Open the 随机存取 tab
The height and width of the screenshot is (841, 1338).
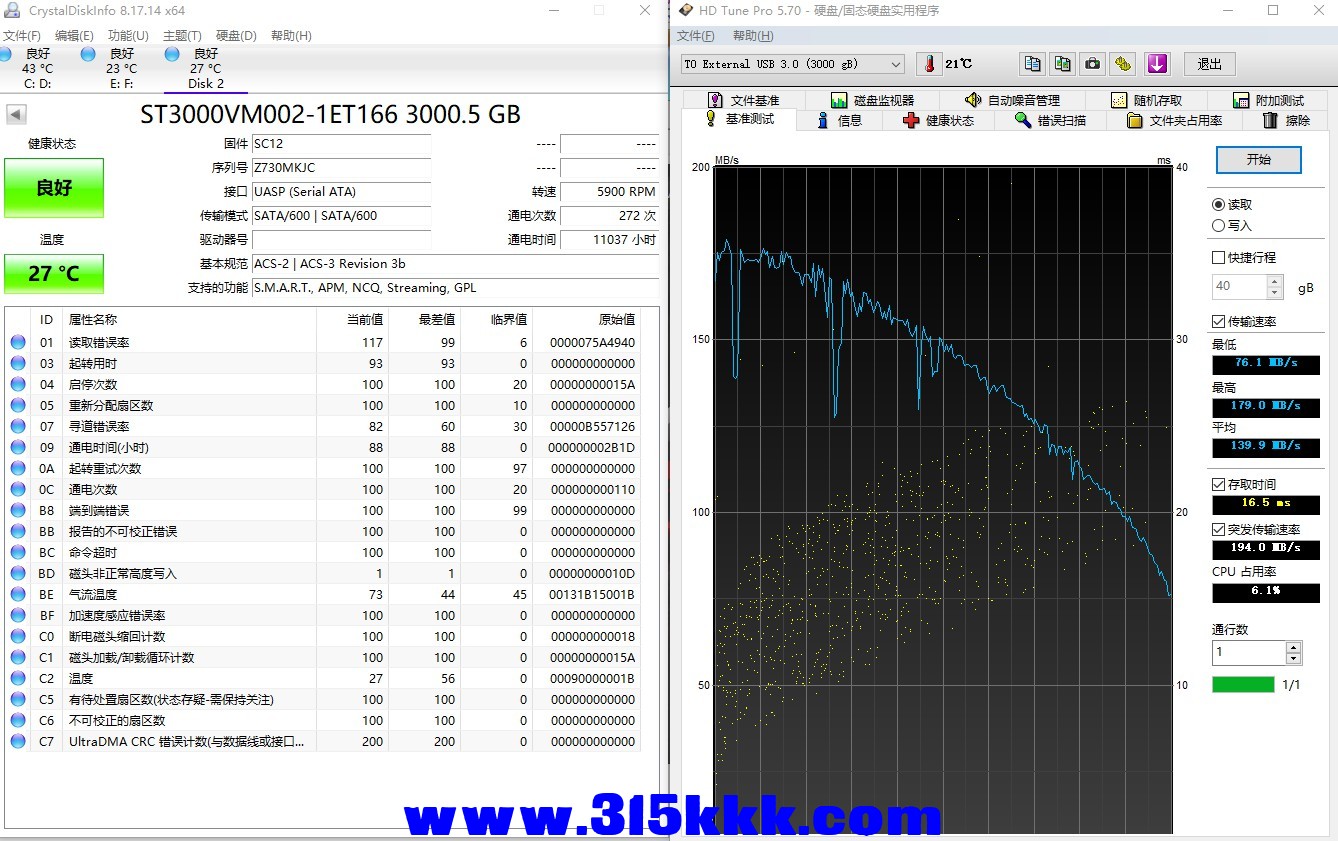1147,100
